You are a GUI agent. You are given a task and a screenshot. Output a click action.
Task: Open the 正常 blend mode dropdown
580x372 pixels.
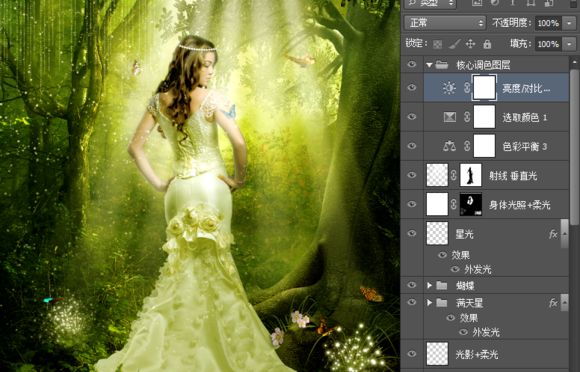(x=445, y=23)
